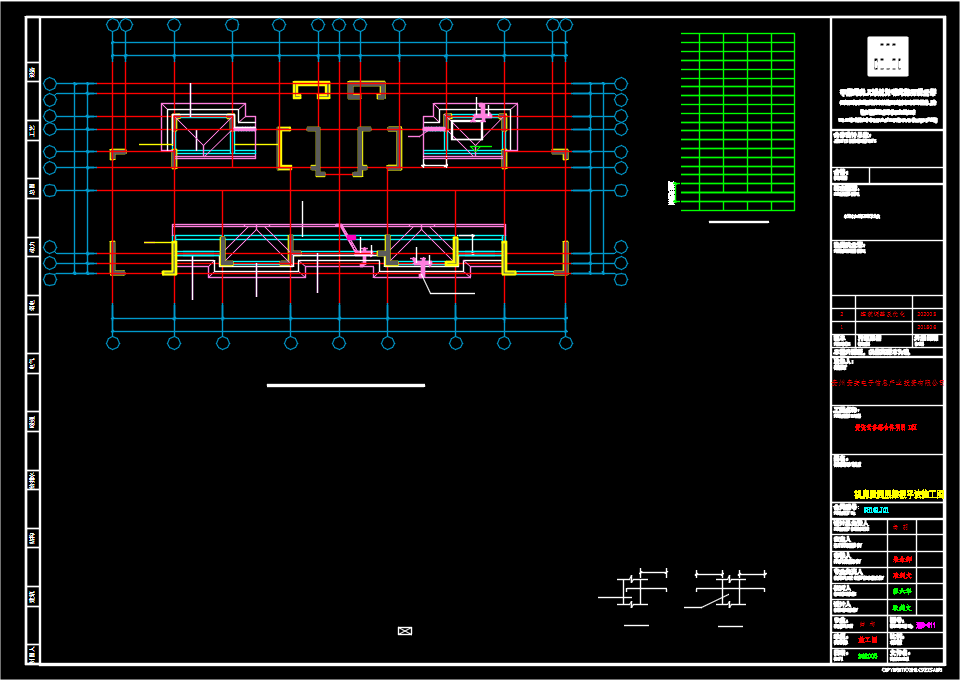Select the green schedule table
Screen dimensions: 961x680
[737, 122]
